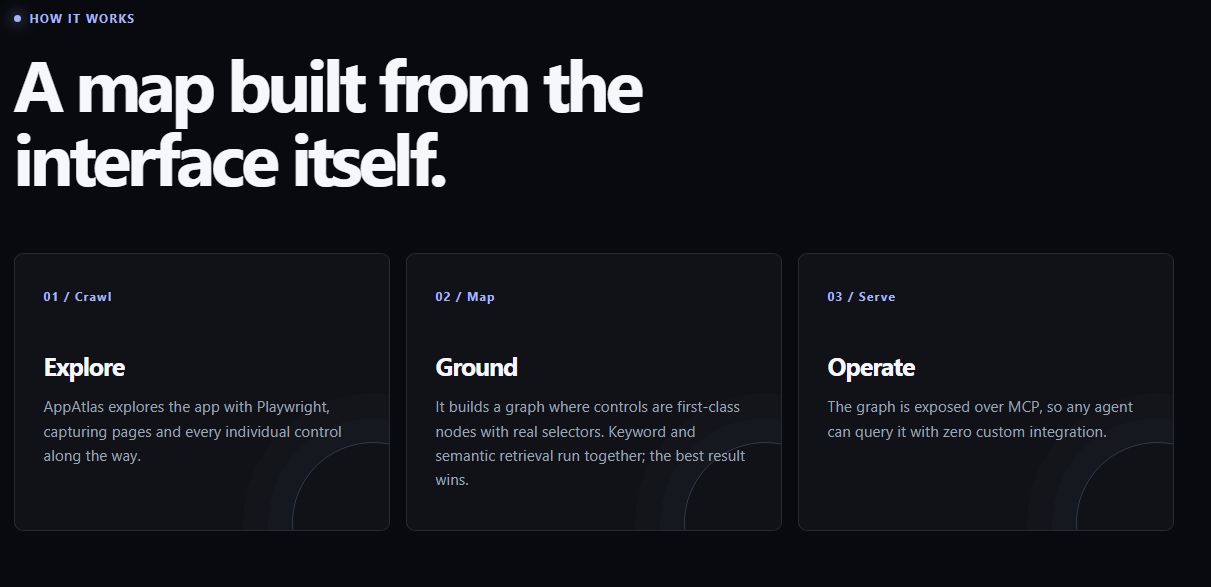Open the Explore card title
This screenshot has height=587, width=1211.
pyautogui.click(x=84, y=367)
